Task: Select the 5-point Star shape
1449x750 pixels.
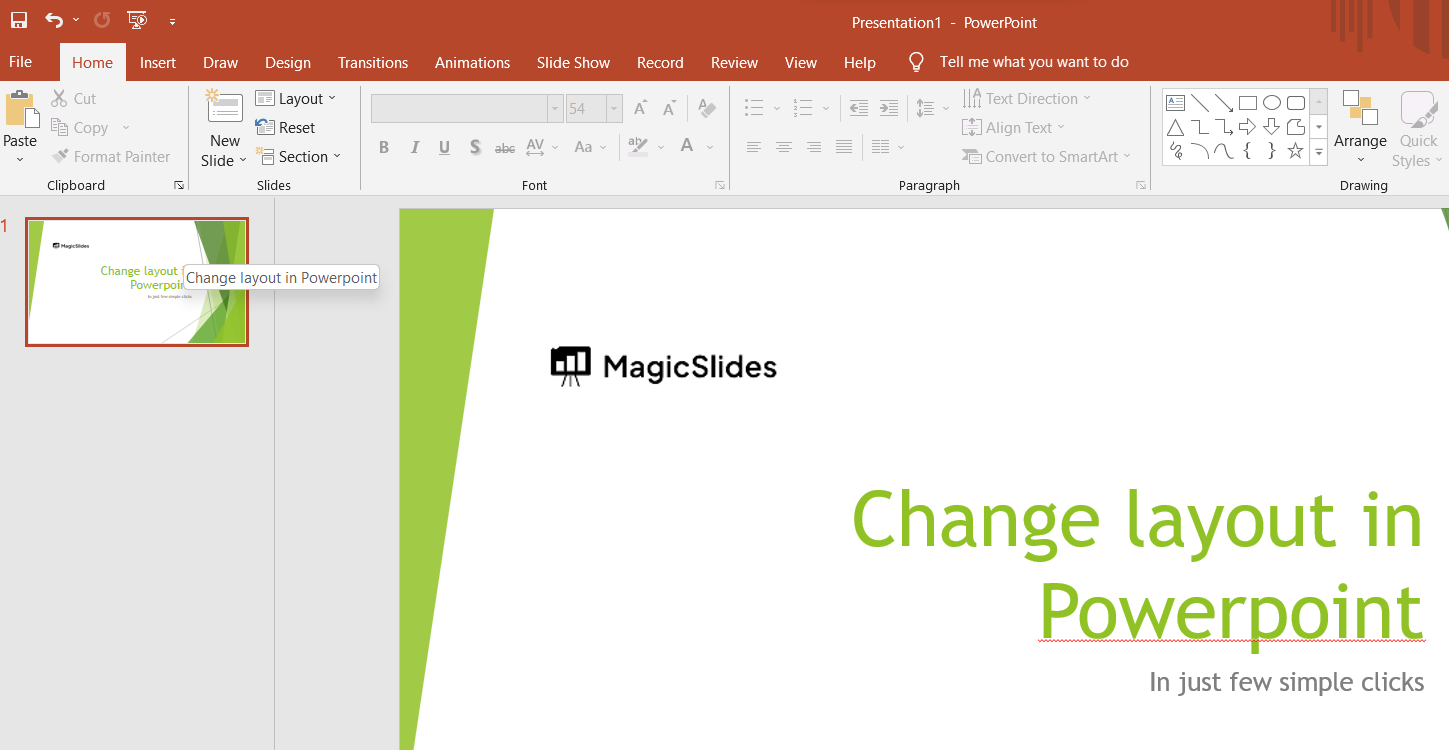Action: click(1295, 152)
